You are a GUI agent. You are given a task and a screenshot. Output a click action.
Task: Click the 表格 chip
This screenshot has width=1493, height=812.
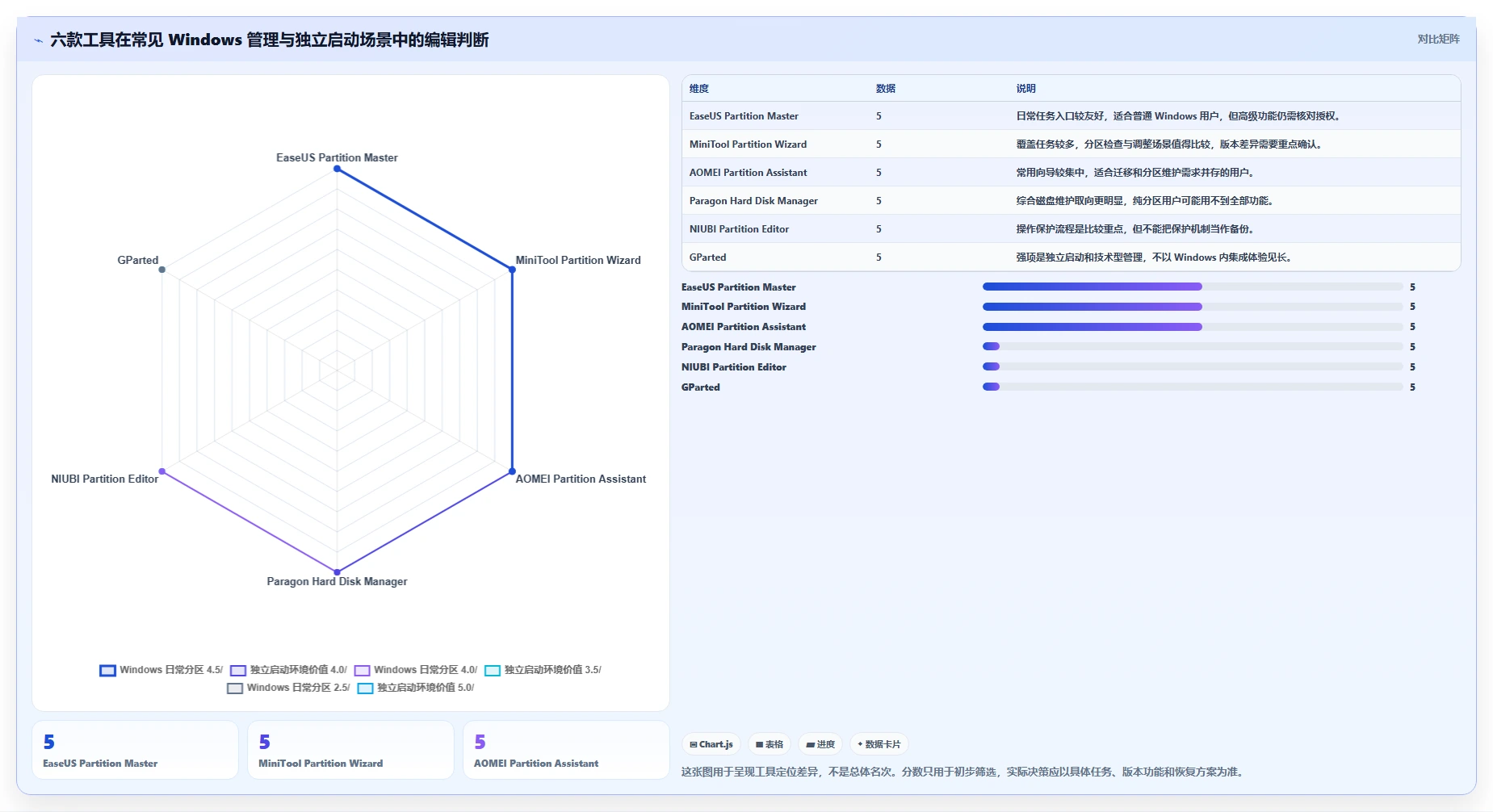[770, 744]
